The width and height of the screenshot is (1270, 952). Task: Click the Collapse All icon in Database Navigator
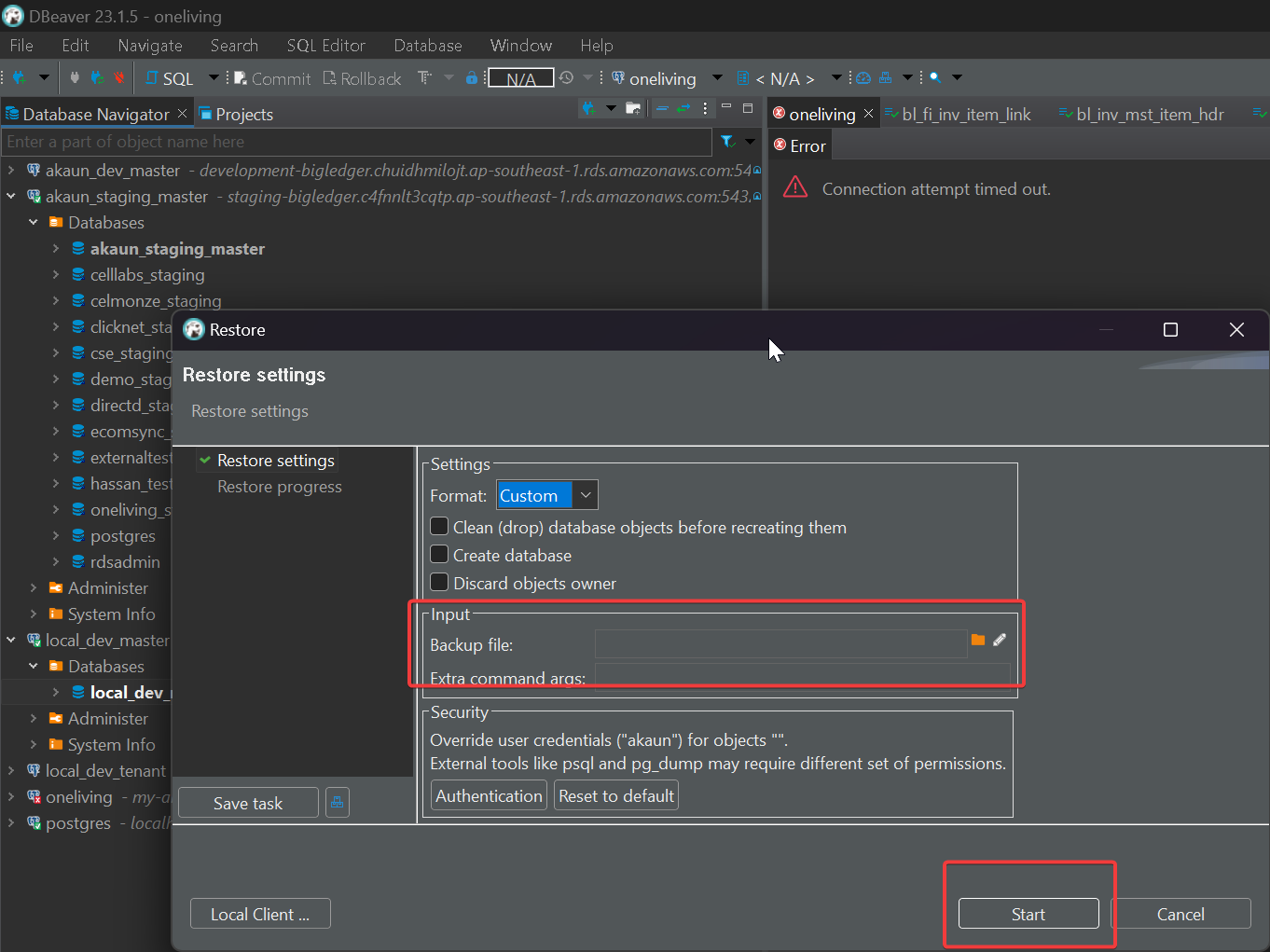click(x=661, y=109)
